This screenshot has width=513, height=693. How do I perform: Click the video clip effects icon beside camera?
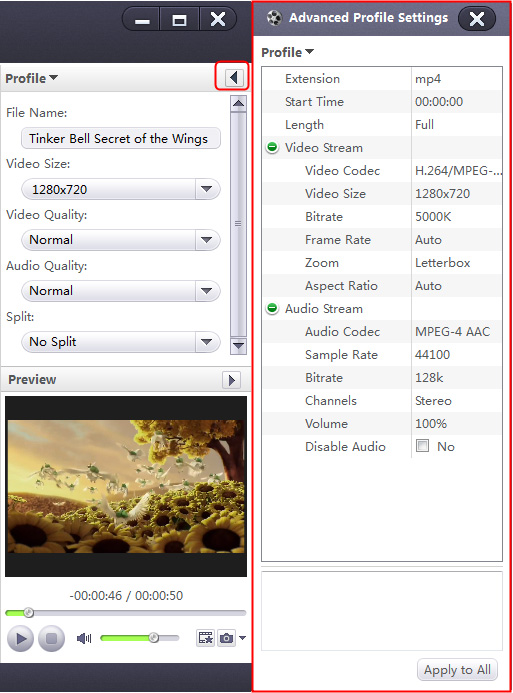[x=205, y=638]
